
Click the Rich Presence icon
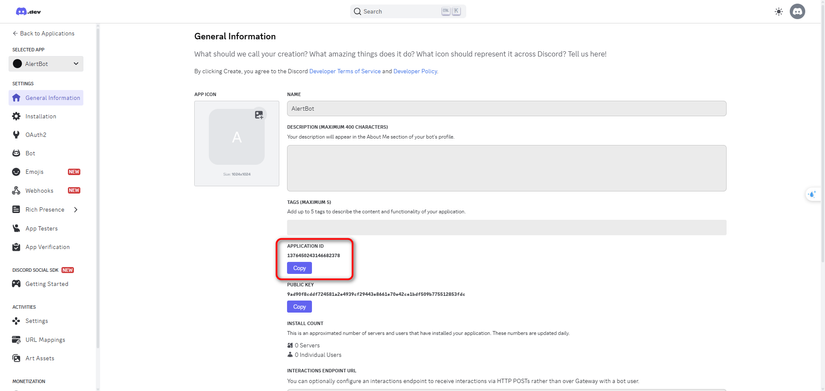(16, 209)
